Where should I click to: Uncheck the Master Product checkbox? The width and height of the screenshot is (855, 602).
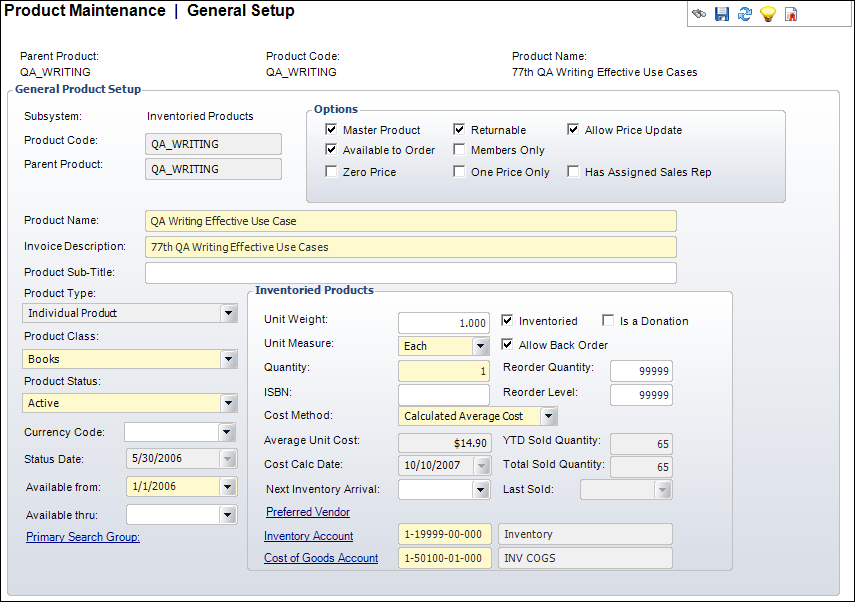click(x=331, y=130)
